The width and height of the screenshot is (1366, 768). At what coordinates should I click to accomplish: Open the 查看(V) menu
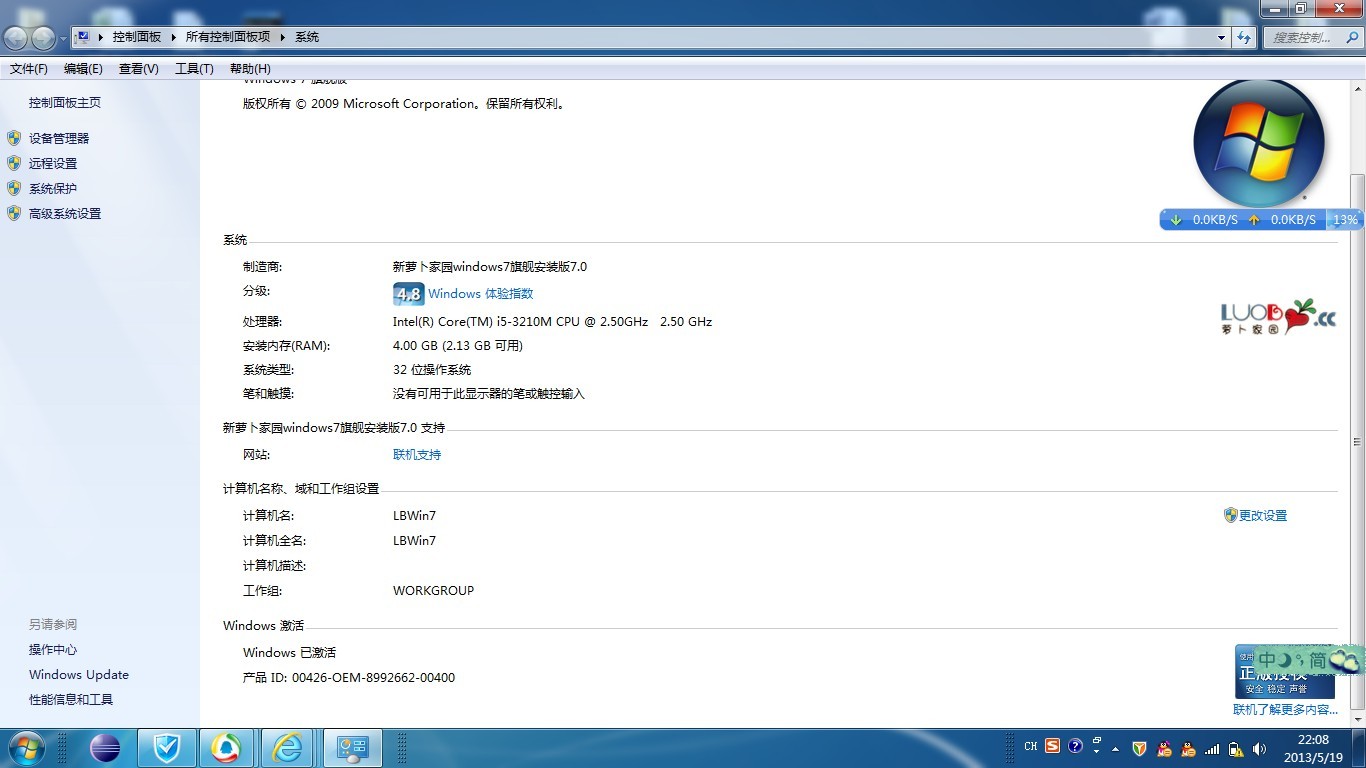click(138, 69)
